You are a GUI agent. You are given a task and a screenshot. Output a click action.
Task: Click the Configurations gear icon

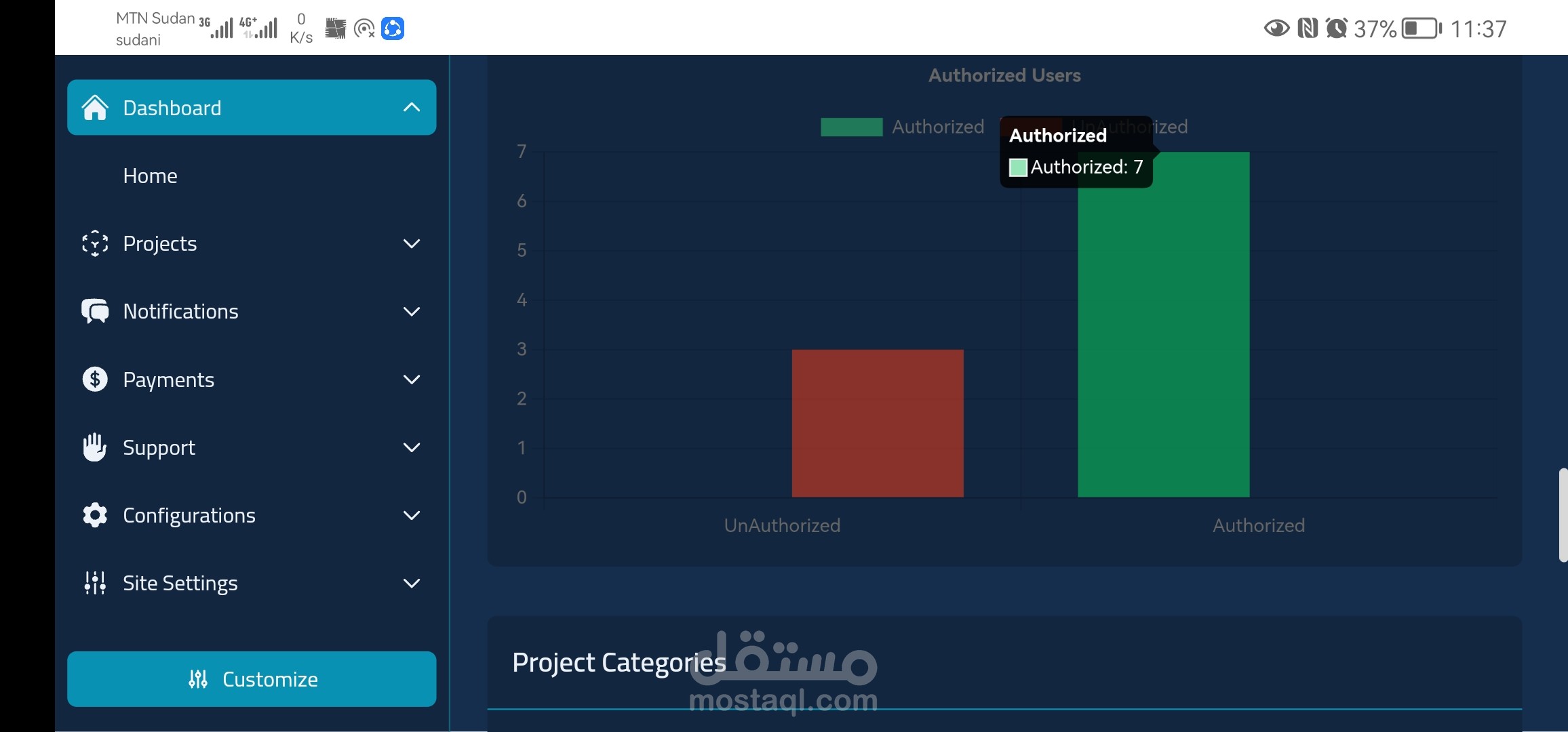coord(95,515)
